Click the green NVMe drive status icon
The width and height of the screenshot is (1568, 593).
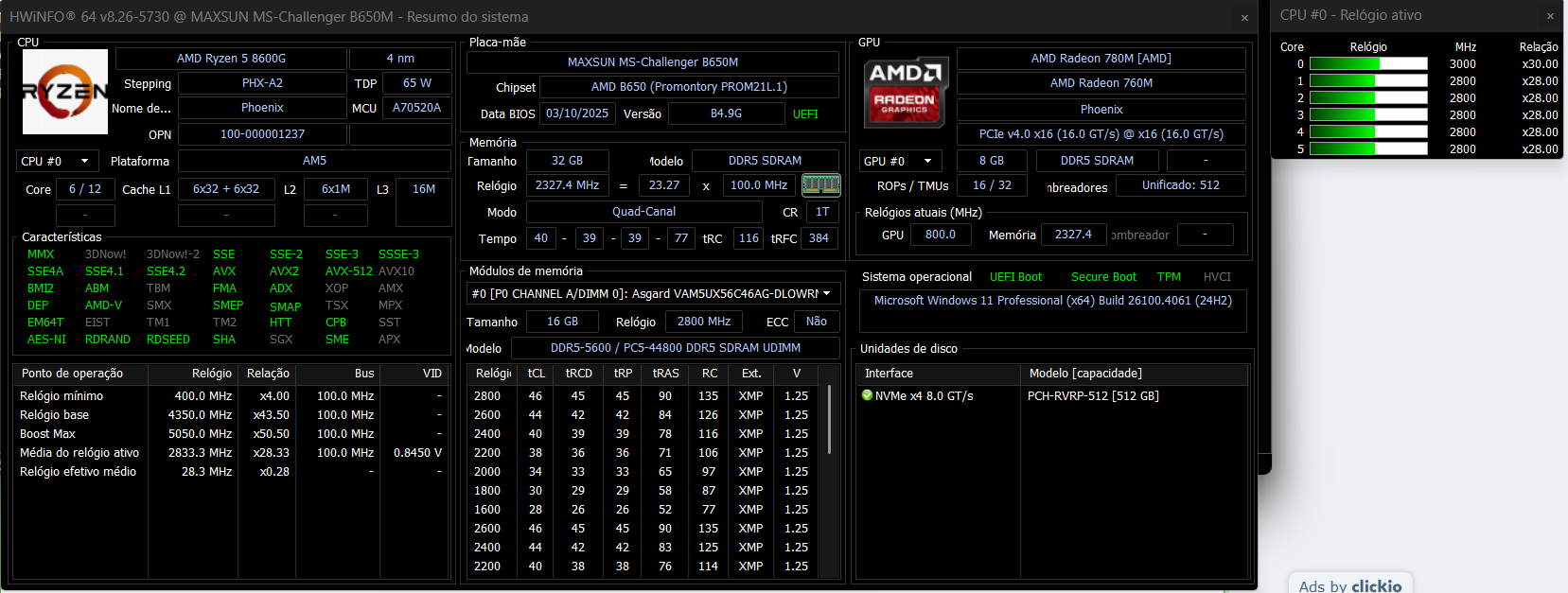point(867,395)
